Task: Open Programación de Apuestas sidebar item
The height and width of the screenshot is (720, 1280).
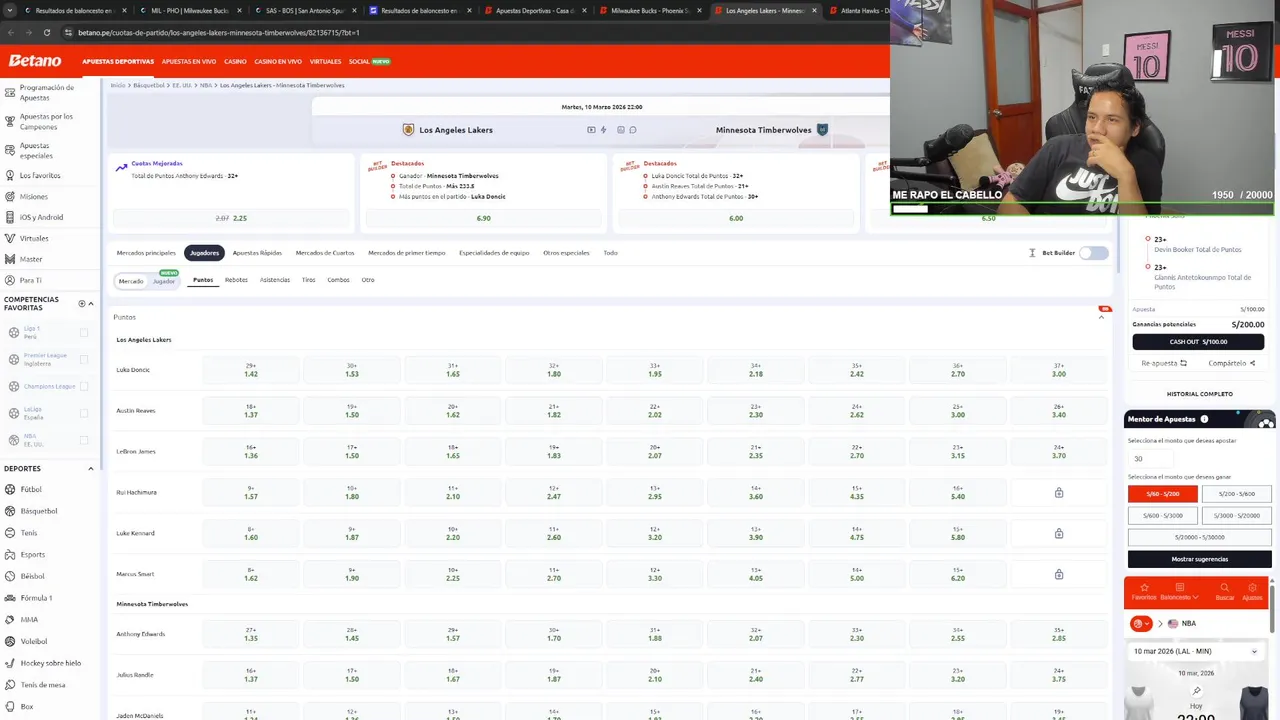Action: 46,92
